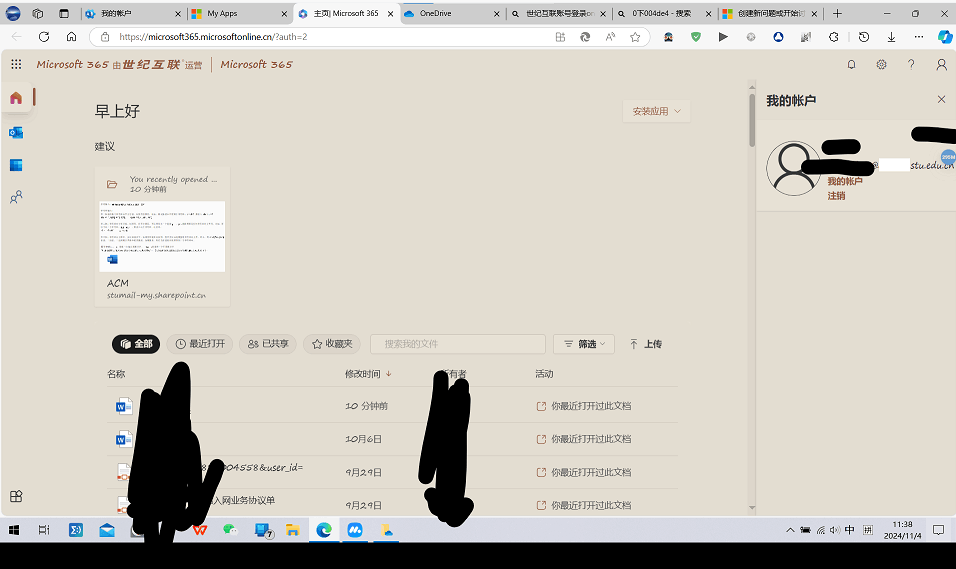
Task: Select the 已共享 files filter
Action: pos(268,344)
